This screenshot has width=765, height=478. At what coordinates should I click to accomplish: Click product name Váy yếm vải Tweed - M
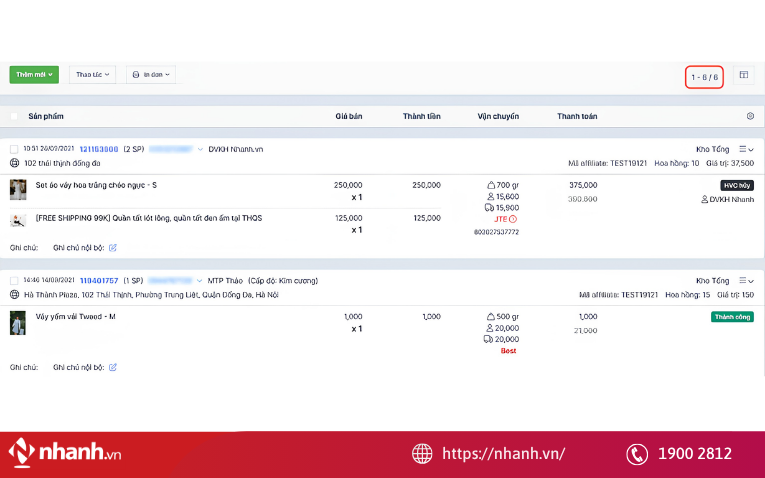tap(76, 317)
